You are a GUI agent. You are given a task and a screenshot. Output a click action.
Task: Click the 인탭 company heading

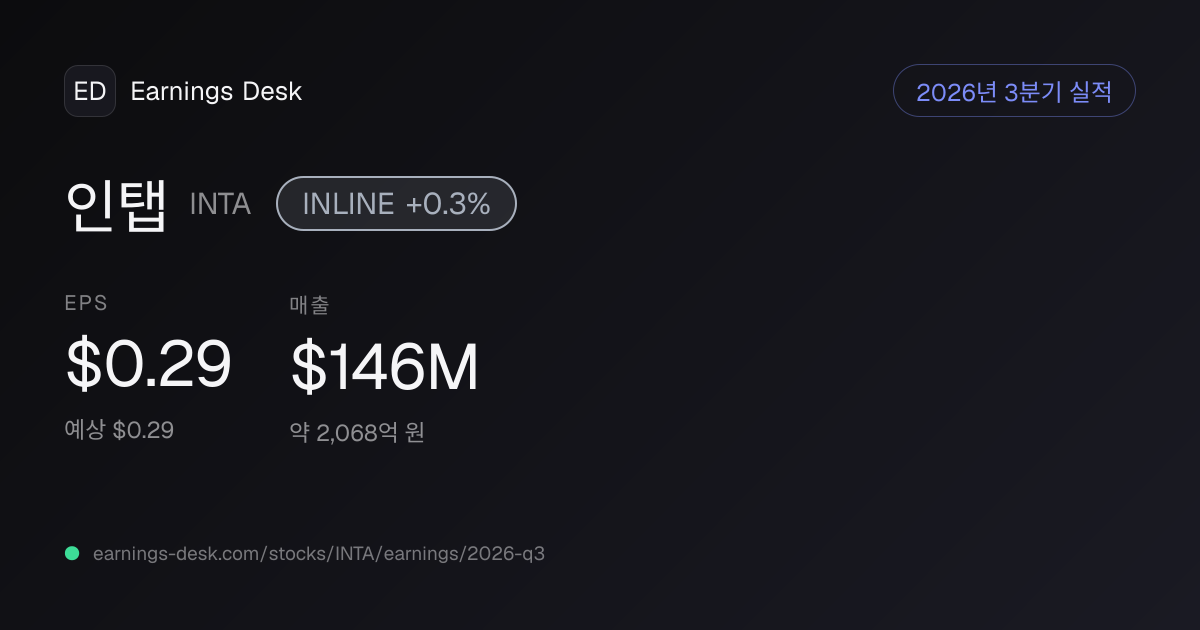[x=116, y=204]
